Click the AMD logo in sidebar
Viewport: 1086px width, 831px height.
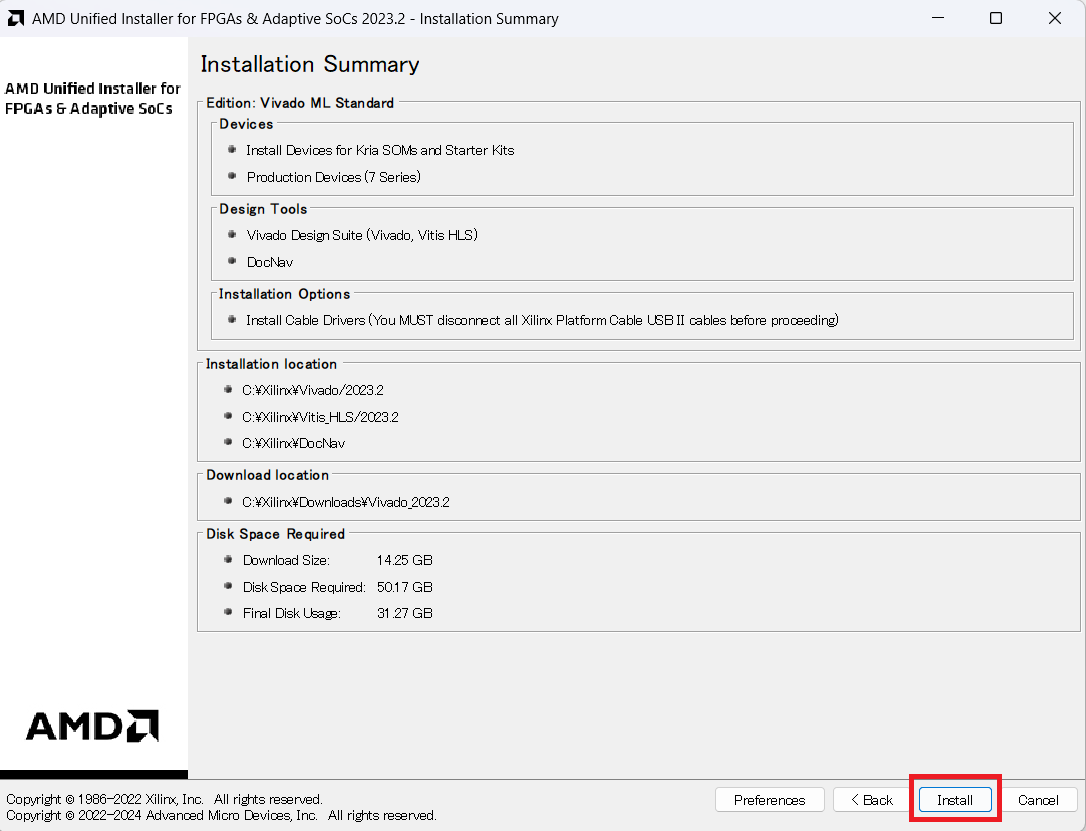pos(93,726)
